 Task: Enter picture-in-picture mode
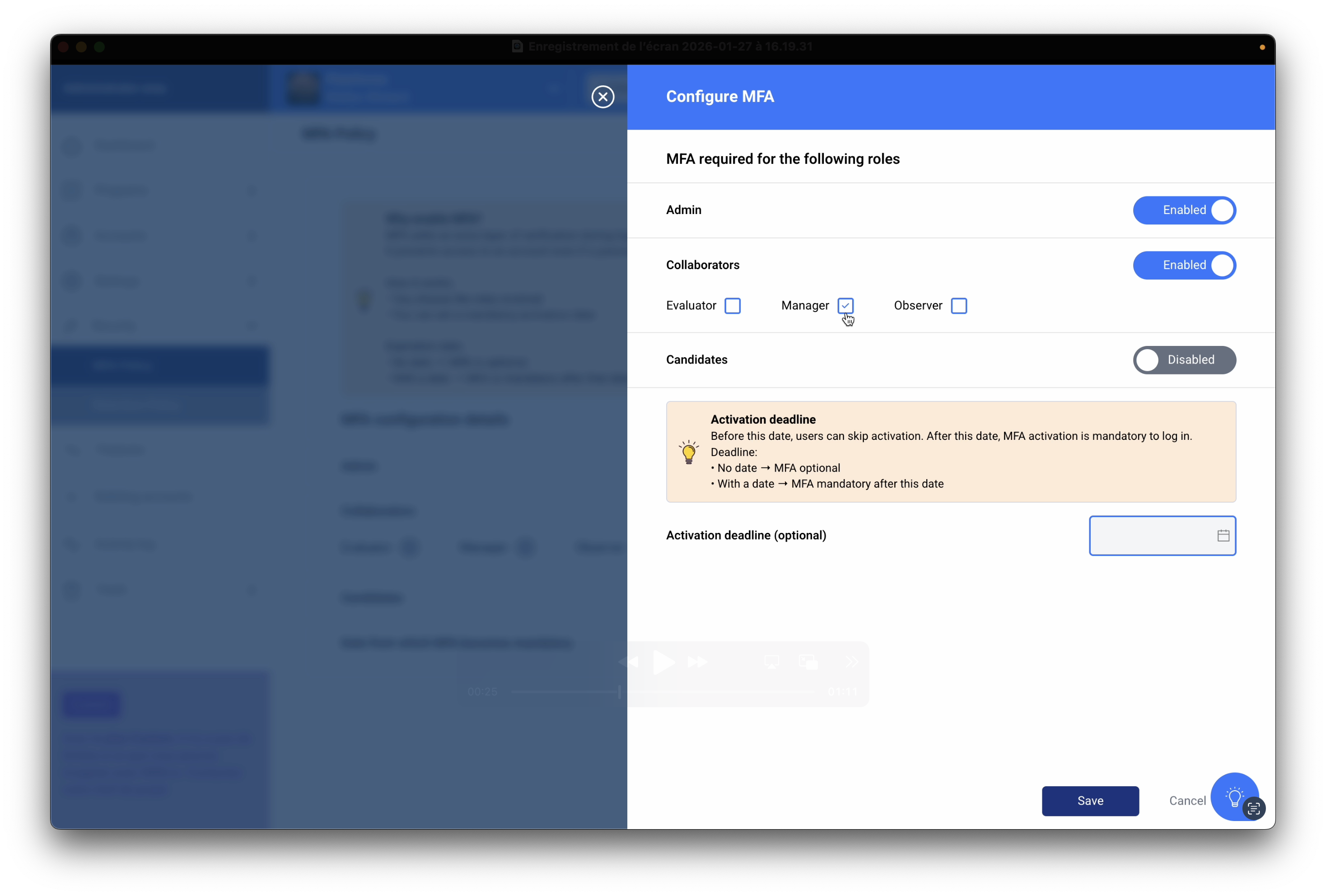click(x=808, y=662)
